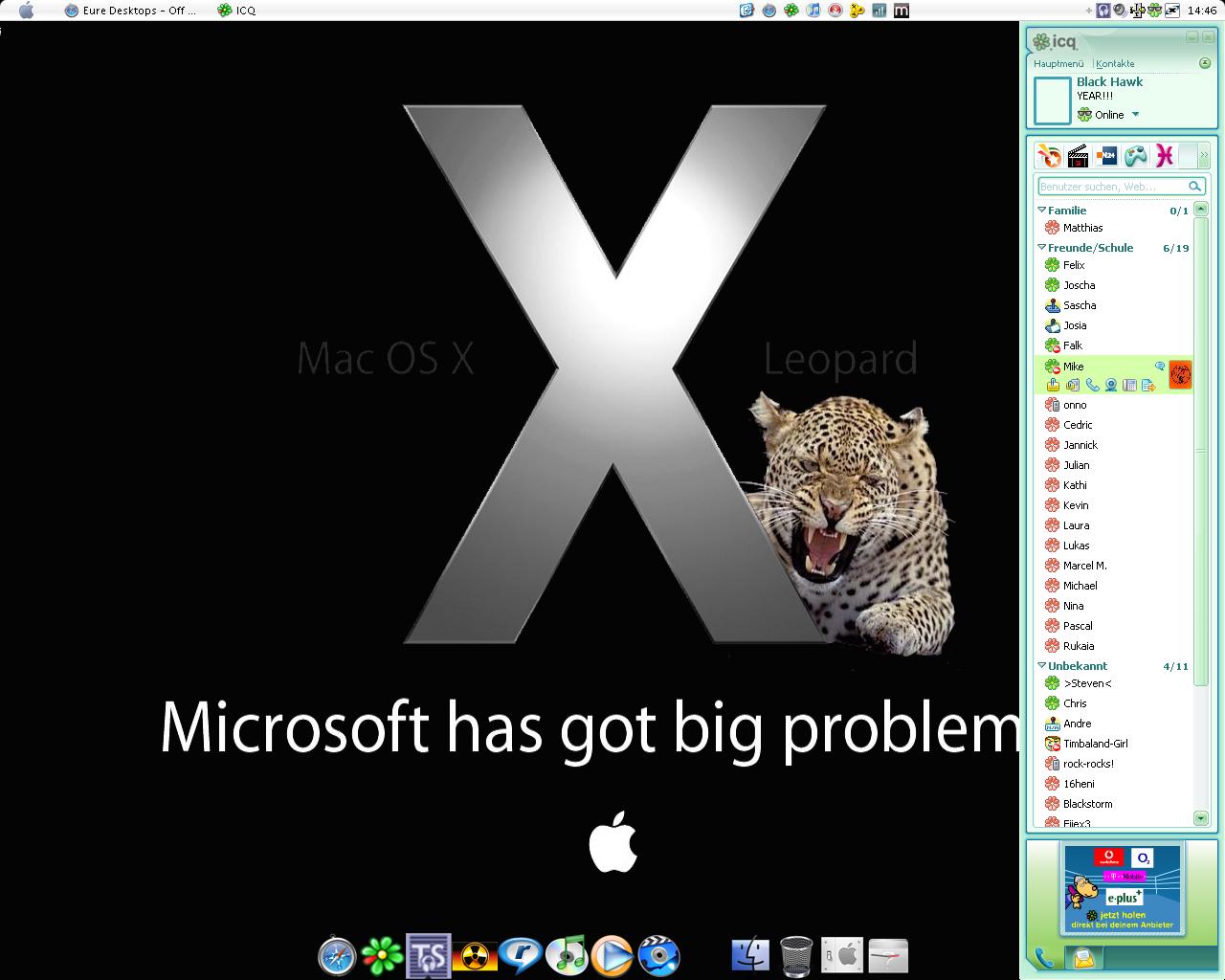
Task: Switch to ICQ taskbar entry
Action: pos(236,11)
